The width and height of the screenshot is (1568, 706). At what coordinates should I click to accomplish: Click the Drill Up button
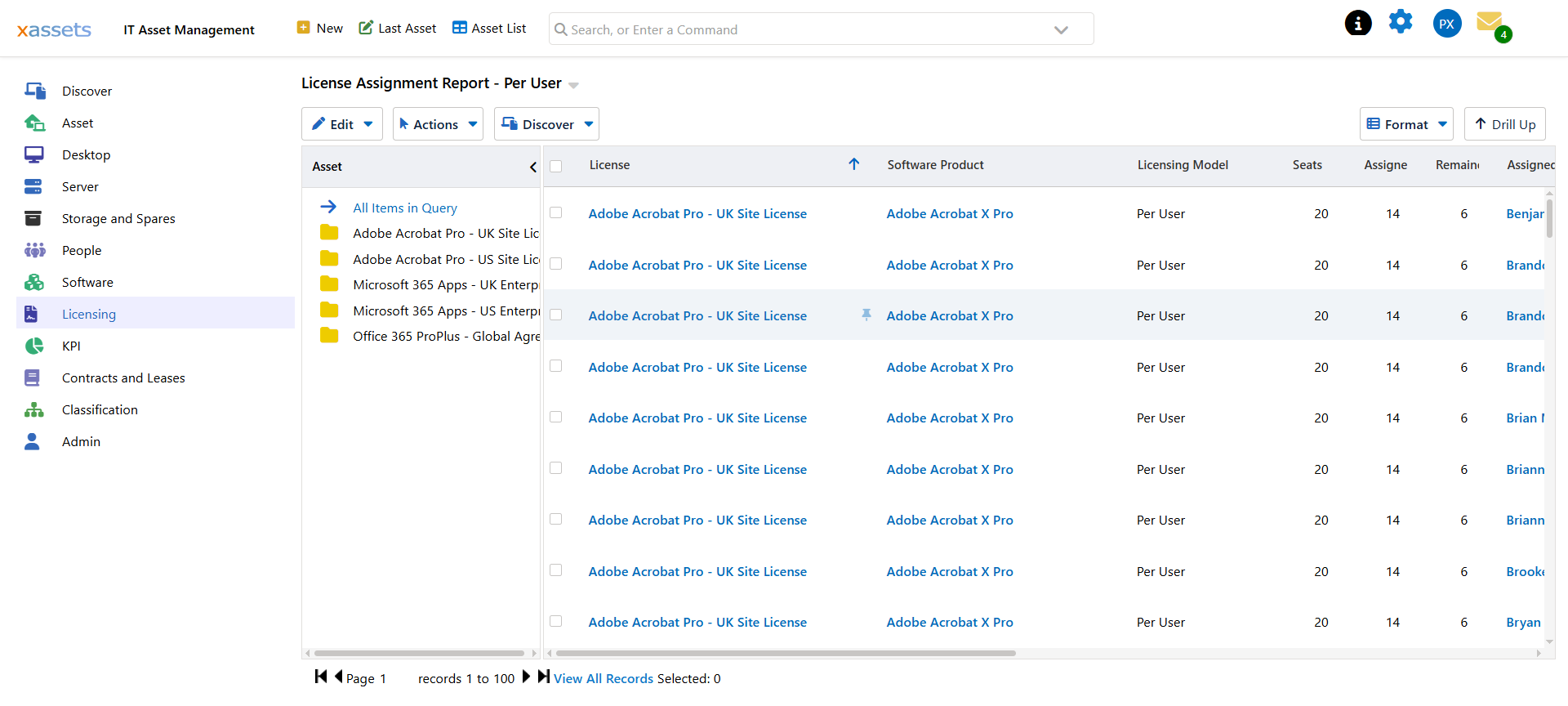pos(1505,124)
